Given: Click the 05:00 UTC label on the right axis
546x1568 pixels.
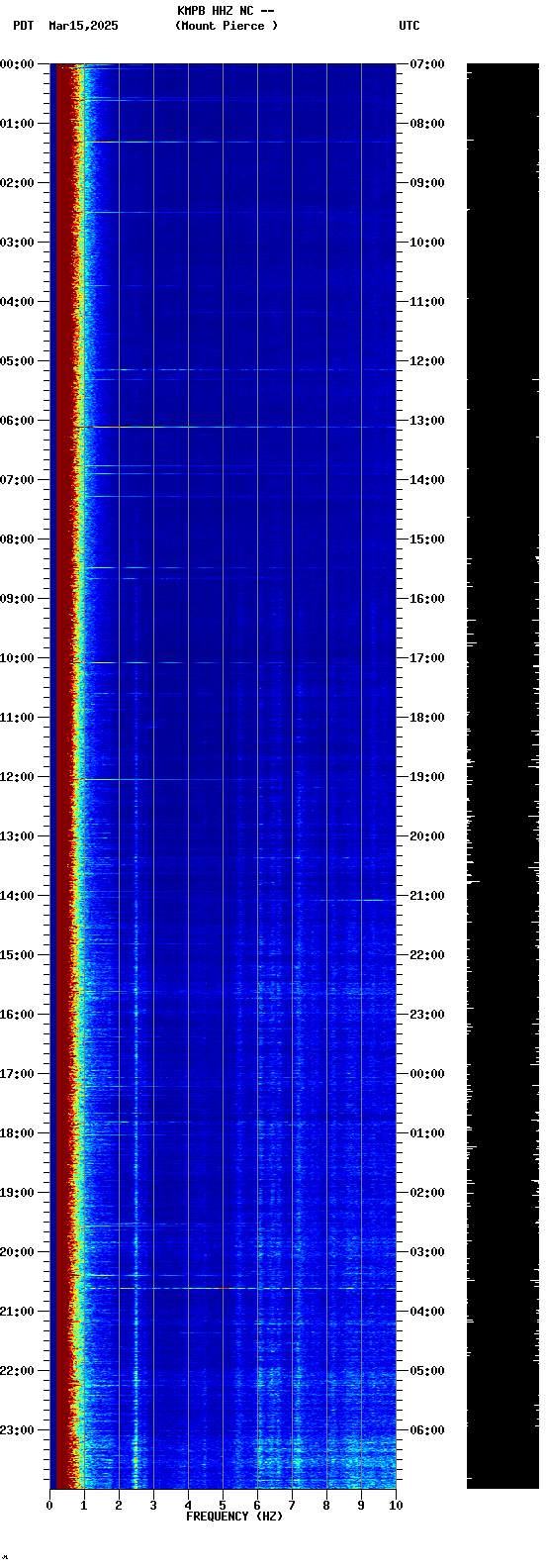Looking at the screenshot, I should 427,1371.
